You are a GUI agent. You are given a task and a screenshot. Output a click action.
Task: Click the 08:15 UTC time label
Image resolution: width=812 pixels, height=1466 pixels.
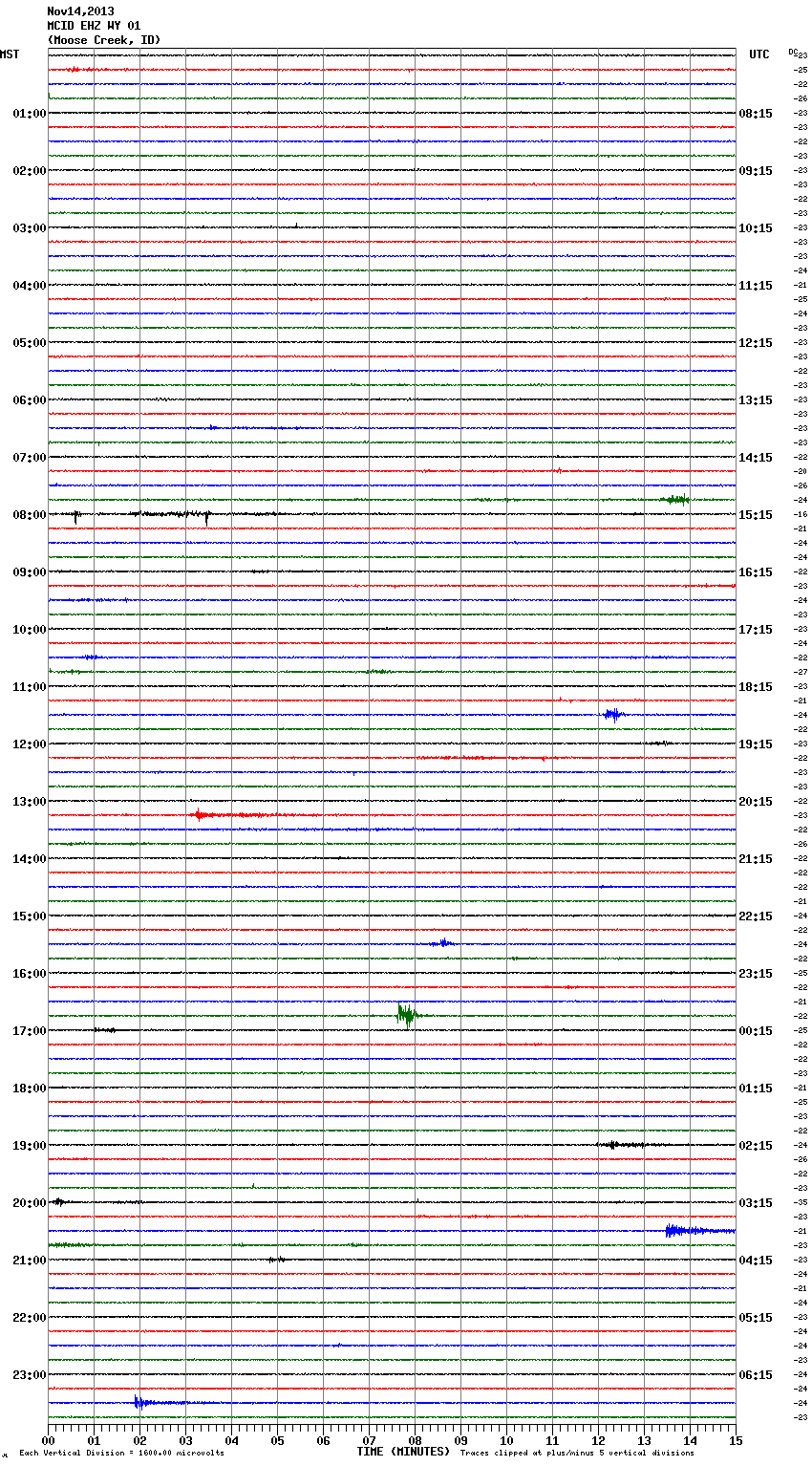tap(756, 114)
